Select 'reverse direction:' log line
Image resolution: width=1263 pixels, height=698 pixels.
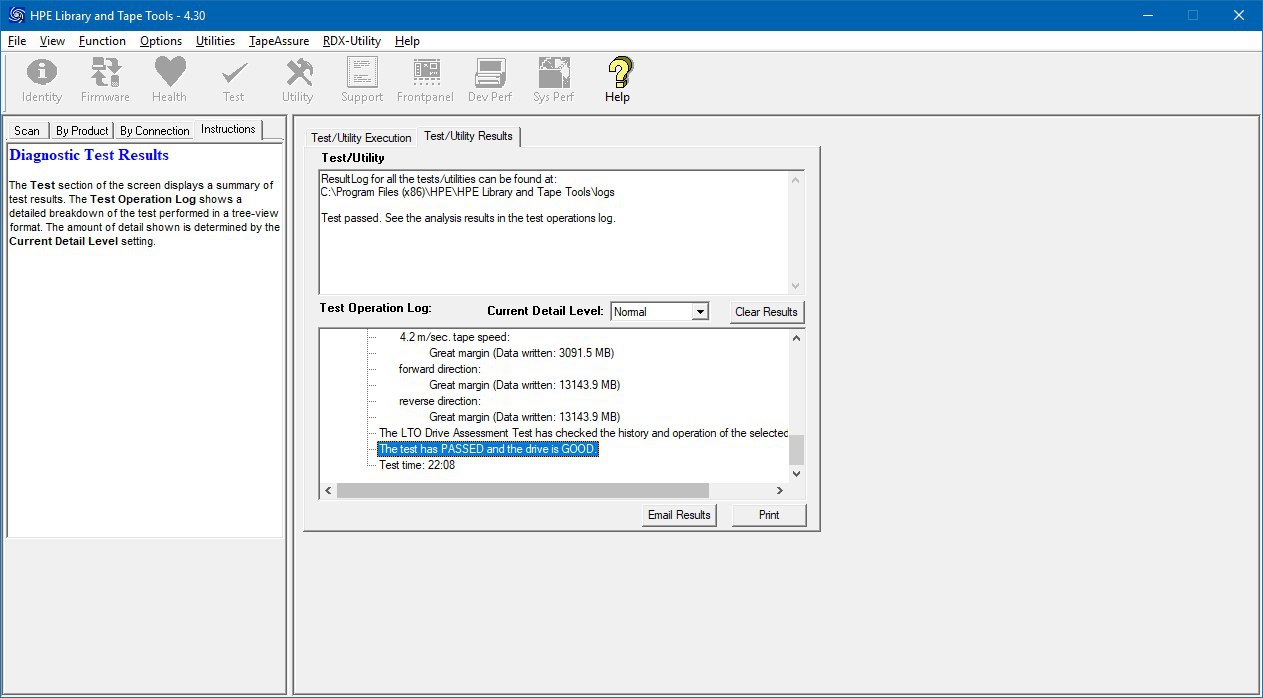pos(439,401)
